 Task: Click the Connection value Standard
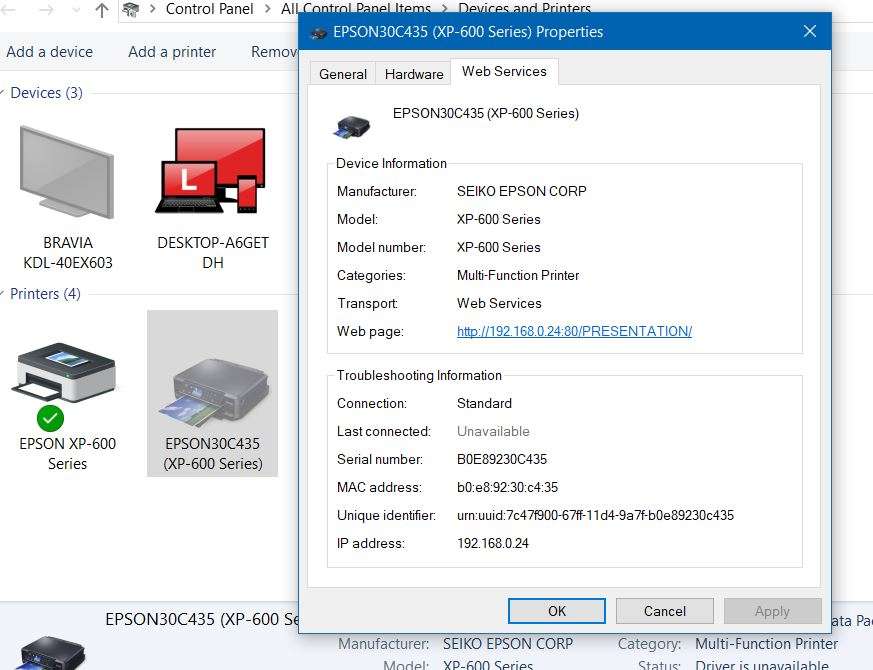(484, 403)
